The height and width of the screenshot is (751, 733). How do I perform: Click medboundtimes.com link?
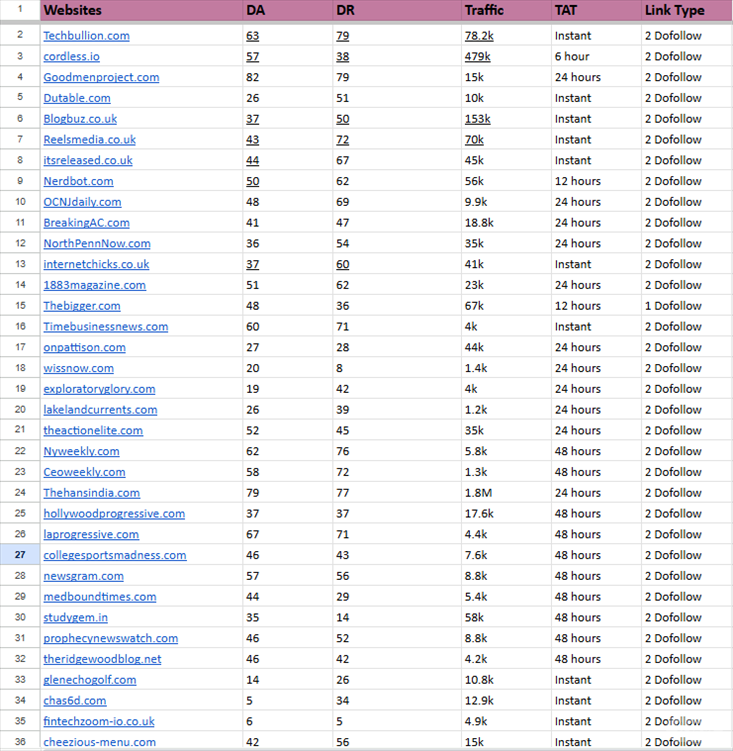pyautogui.click(x=100, y=597)
